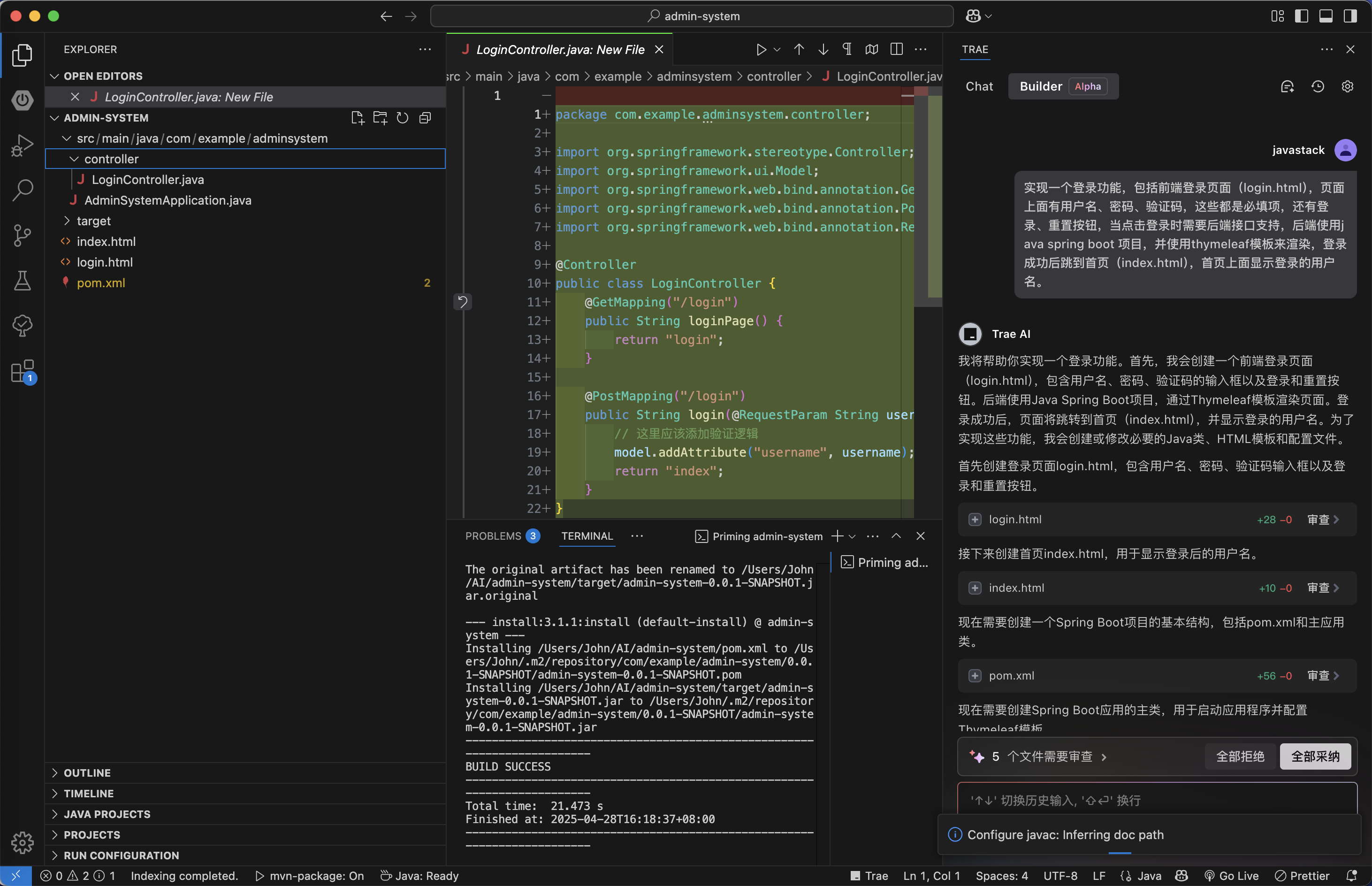Open the Source Control view
Viewport: 1372px width, 886px height.
pos(22,235)
